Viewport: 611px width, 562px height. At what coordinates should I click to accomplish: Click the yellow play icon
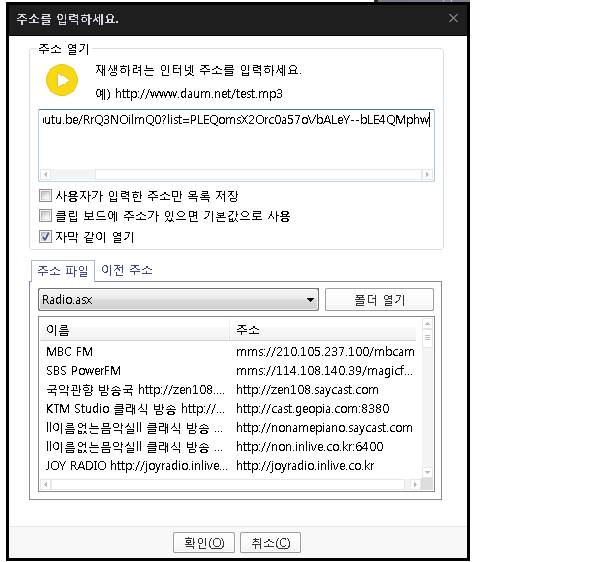(x=62, y=80)
